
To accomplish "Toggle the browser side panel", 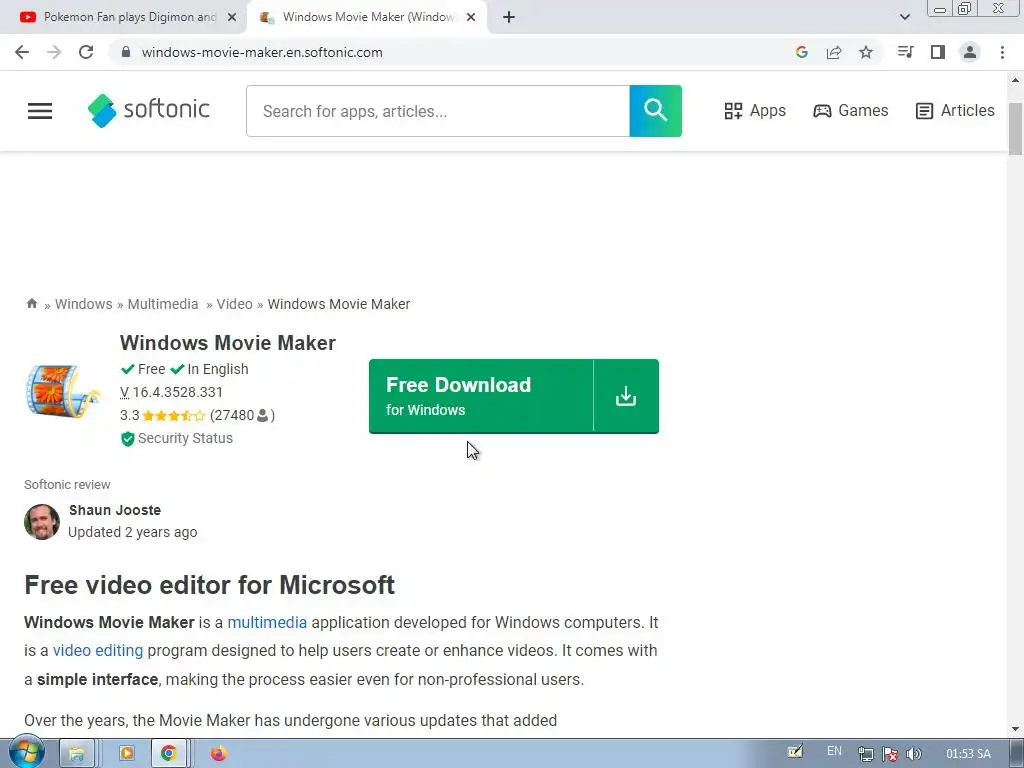I will click(938, 52).
